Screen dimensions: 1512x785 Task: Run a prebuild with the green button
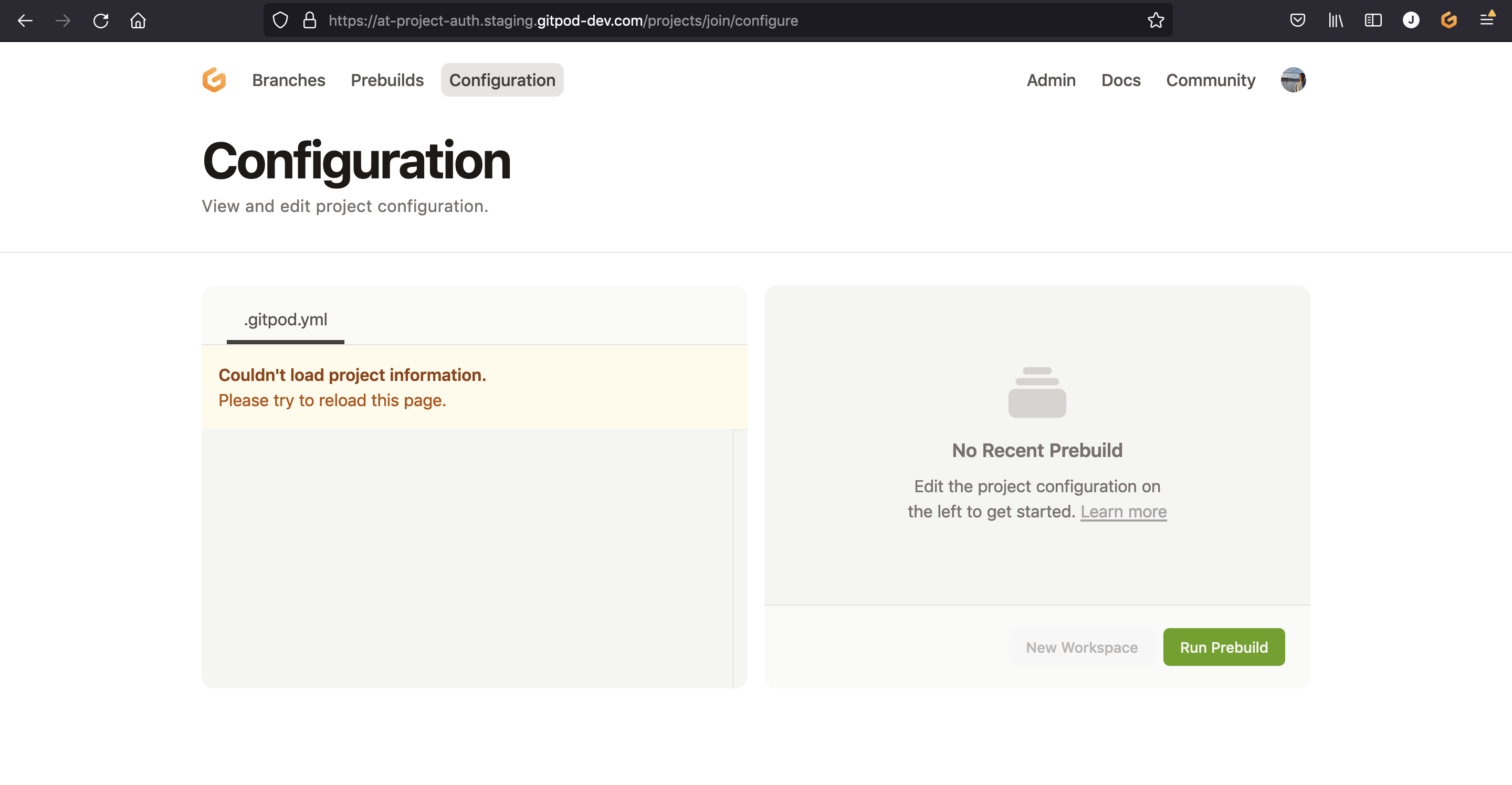click(1223, 647)
